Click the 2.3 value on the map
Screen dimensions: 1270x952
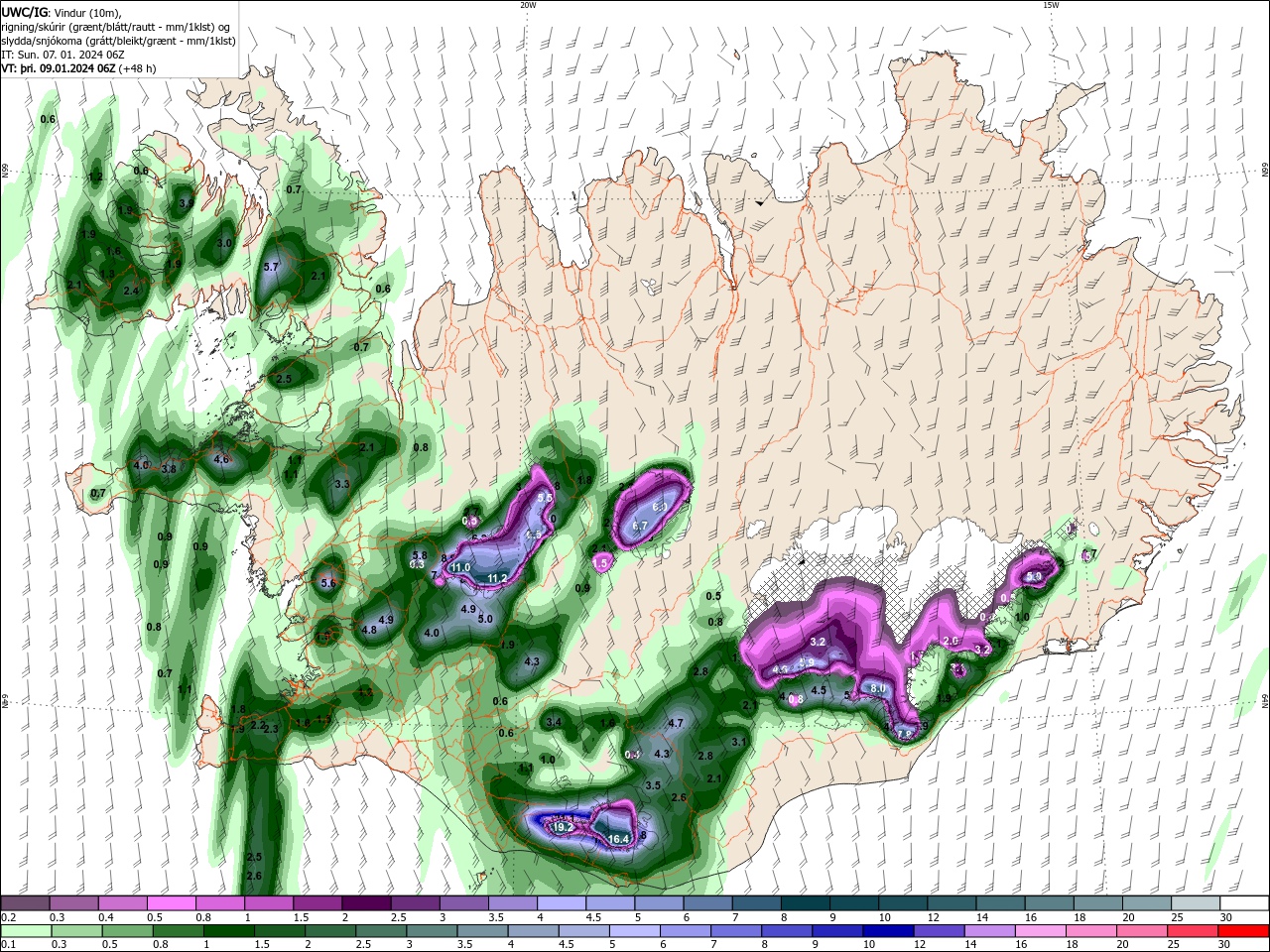tap(270, 729)
